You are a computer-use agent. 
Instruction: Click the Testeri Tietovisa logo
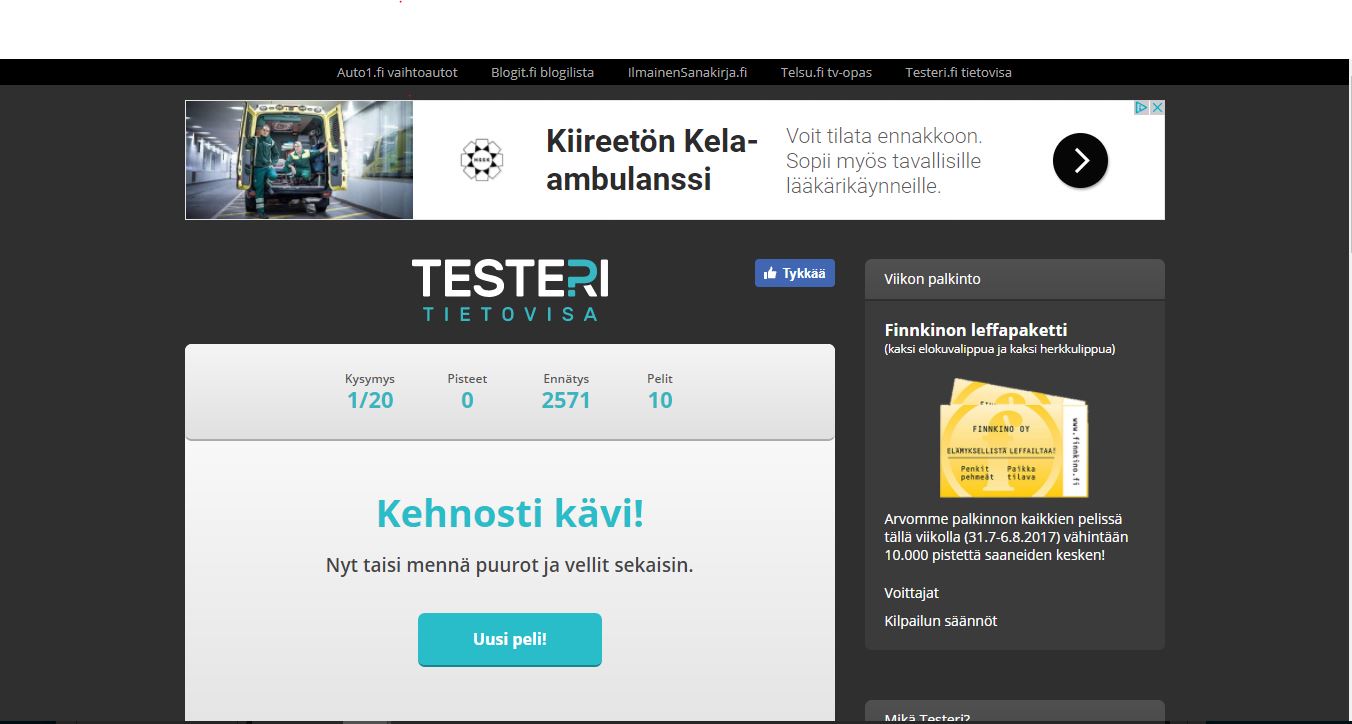[x=510, y=290]
